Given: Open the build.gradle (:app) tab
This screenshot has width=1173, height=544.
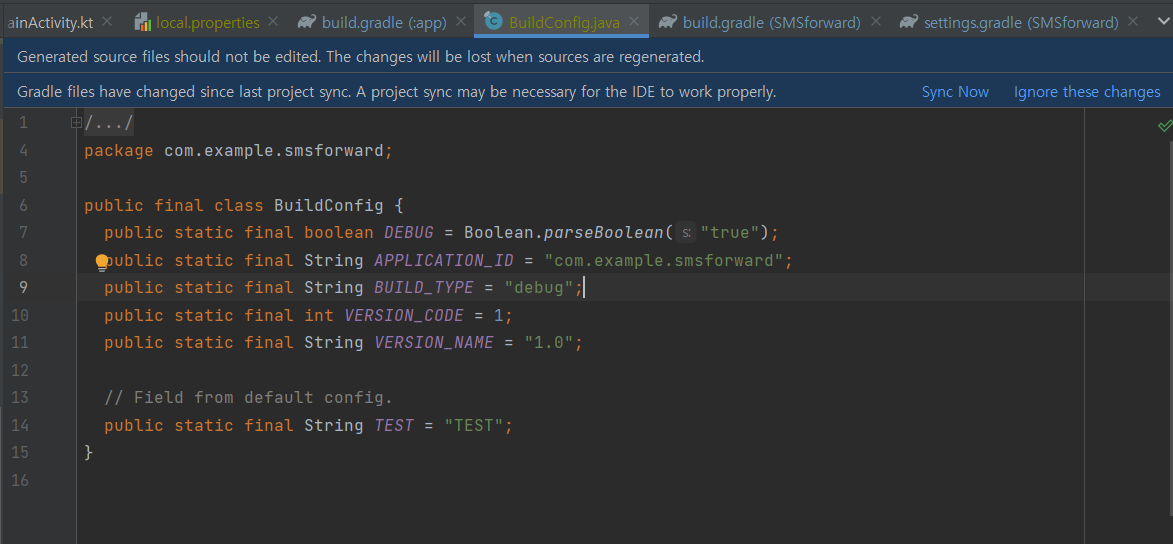Looking at the screenshot, I should pos(384,22).
